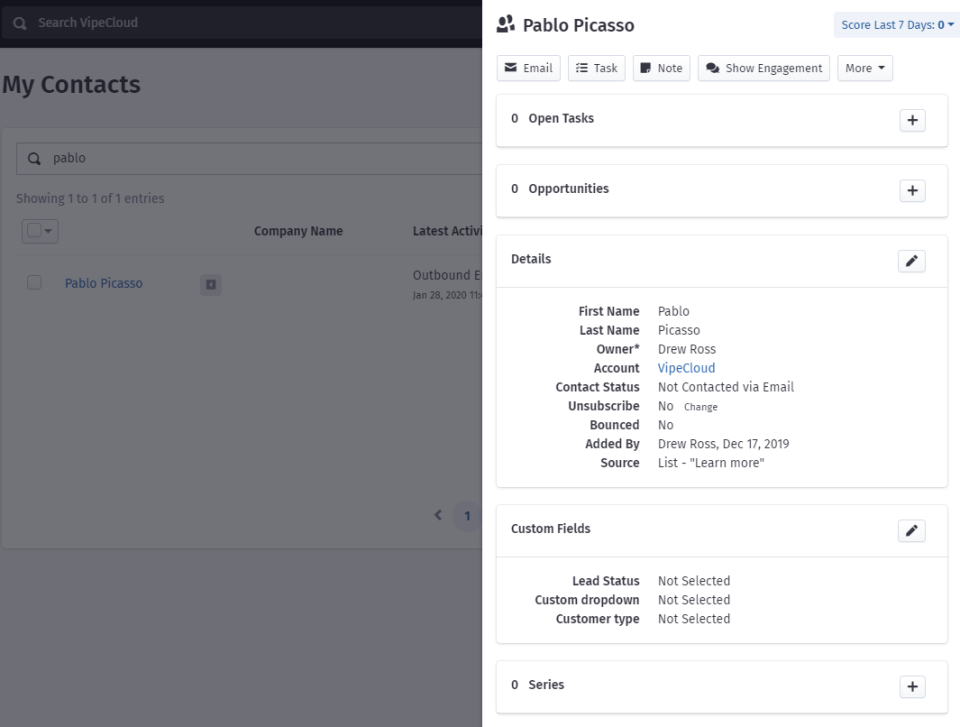960x727 pixels.
Task: Add an Opportunity with the plus button
Action: [x=911, y=190]
